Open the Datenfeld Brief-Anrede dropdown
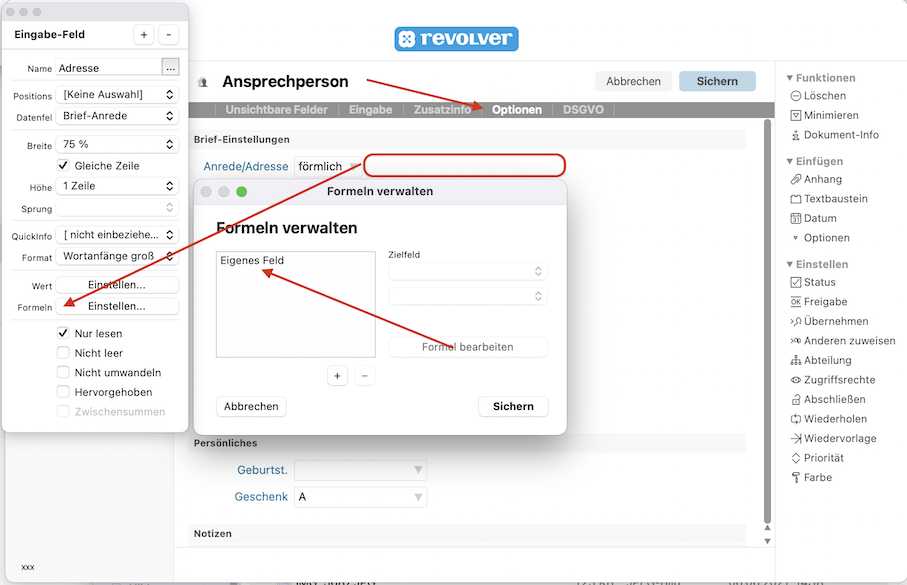Screen dimensions: 907x585 [x=117, y=116]
